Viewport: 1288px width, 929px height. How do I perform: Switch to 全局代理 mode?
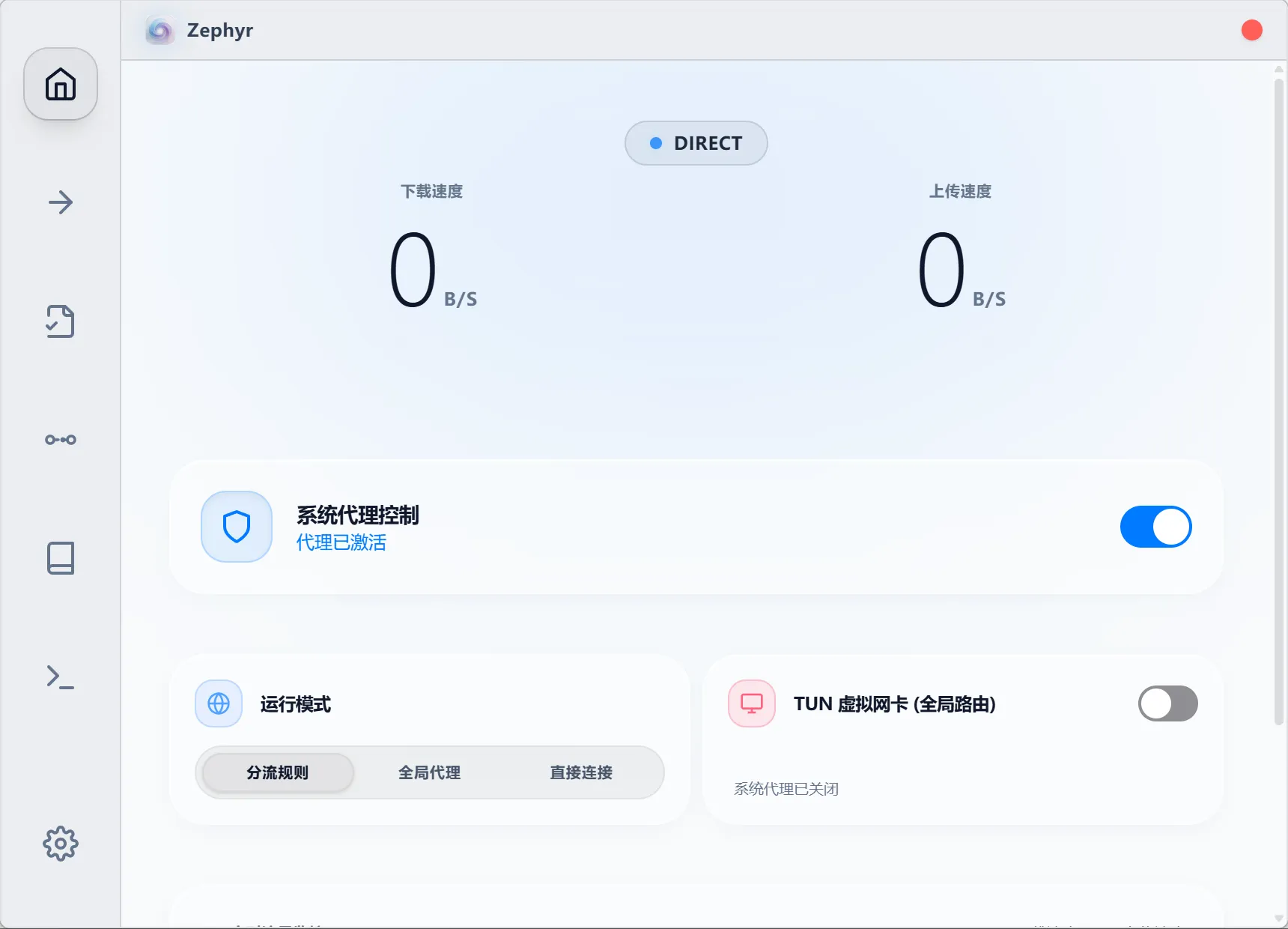click(430, 772)
